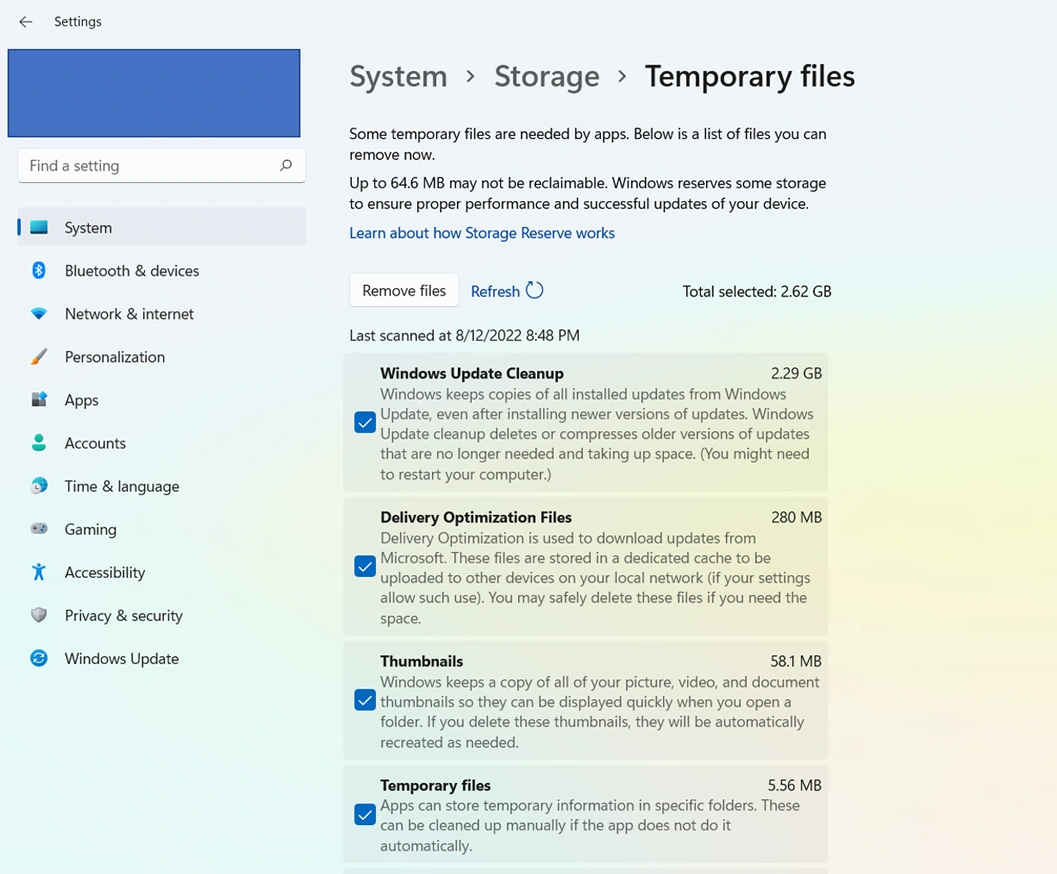Uncheck Windows Update Cleanup checkbox
The width and height of the screenshot is (1057, 874).
(365, 423)
